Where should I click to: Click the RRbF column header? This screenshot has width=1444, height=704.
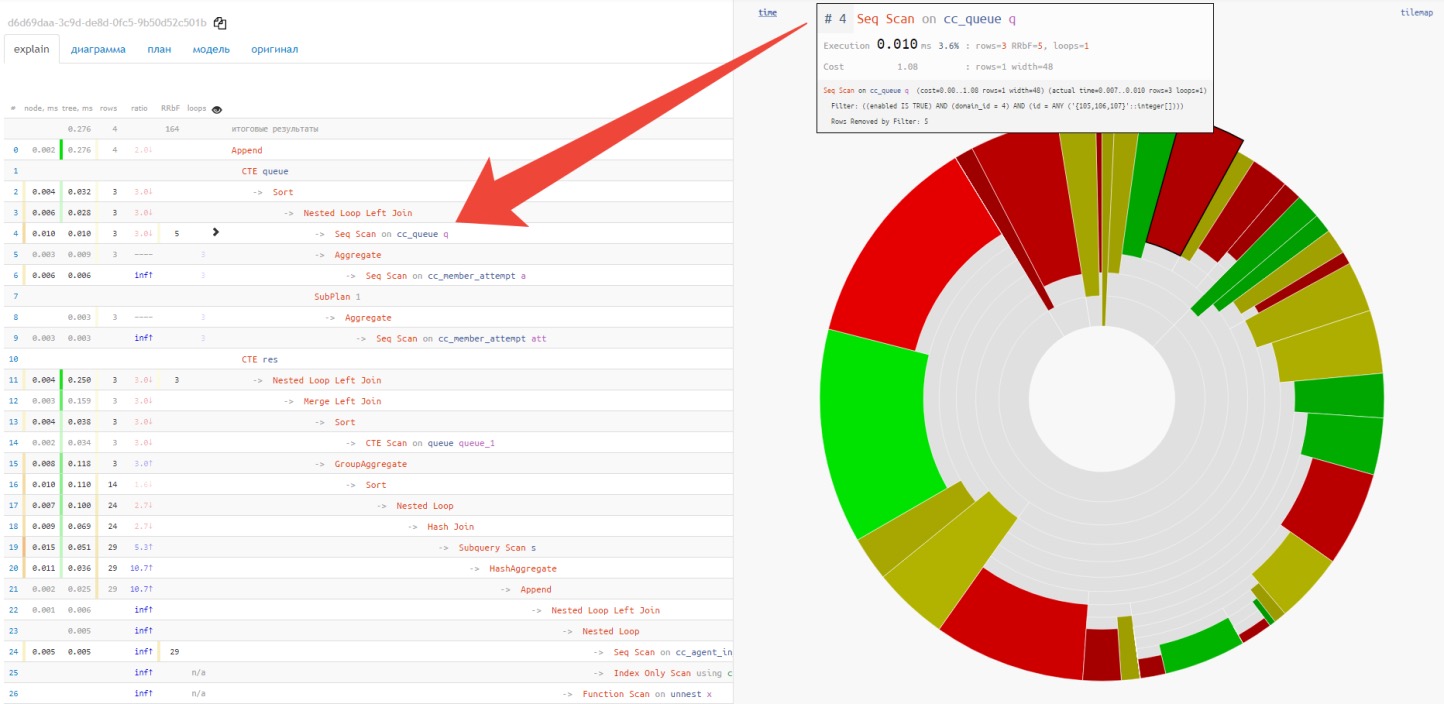pos(170,108)
